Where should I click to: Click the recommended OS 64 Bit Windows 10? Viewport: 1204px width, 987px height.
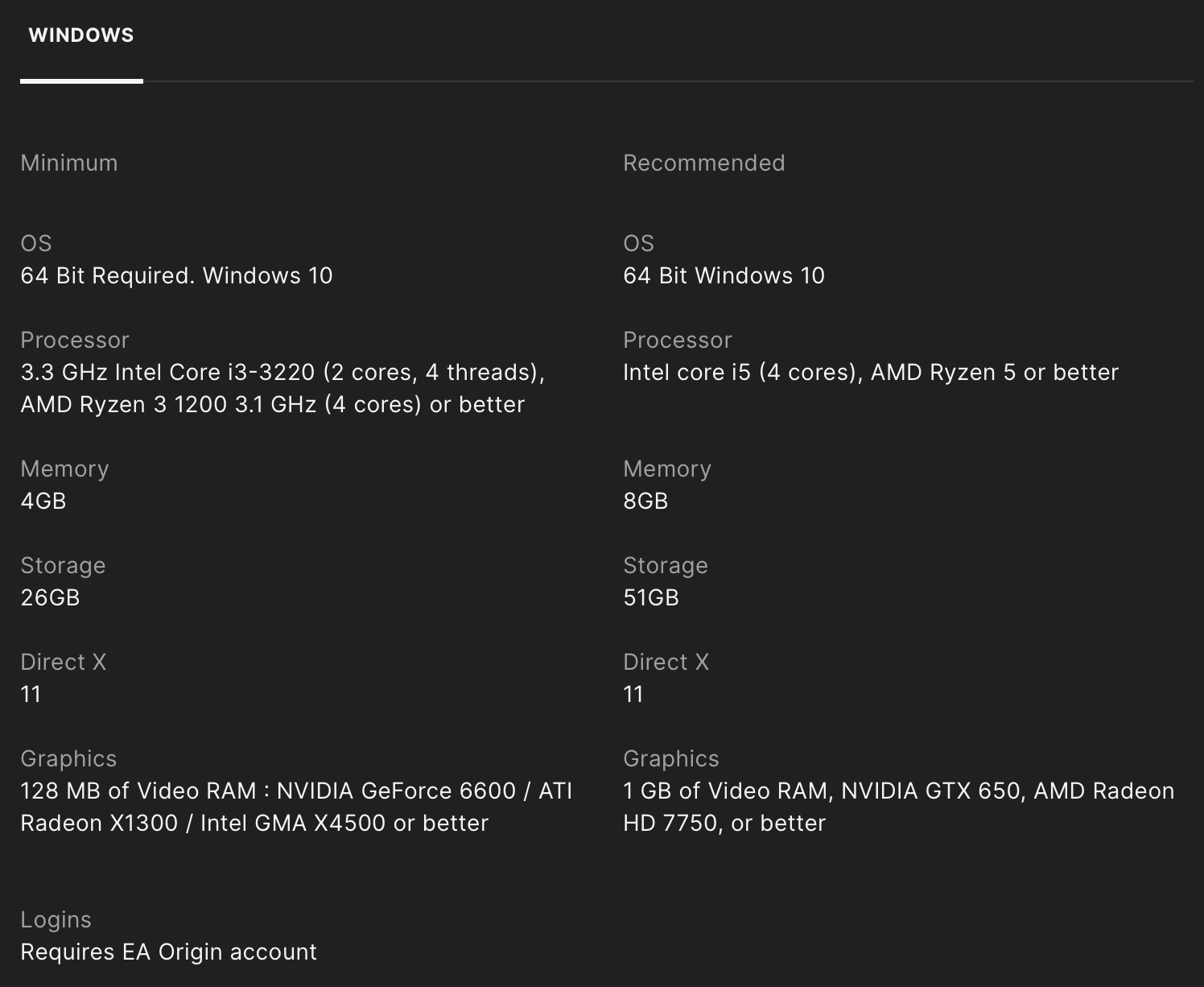pos(724,275)
